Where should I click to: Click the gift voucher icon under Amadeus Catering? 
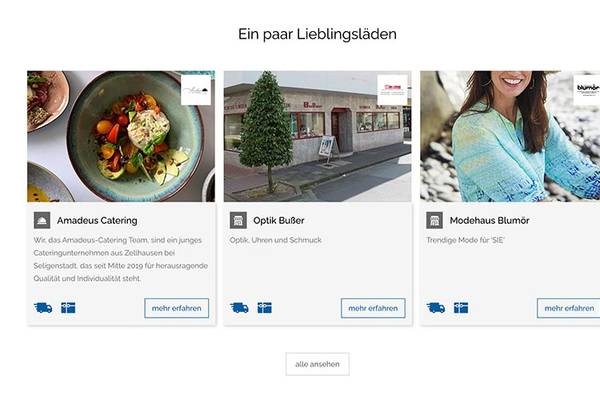68,308
